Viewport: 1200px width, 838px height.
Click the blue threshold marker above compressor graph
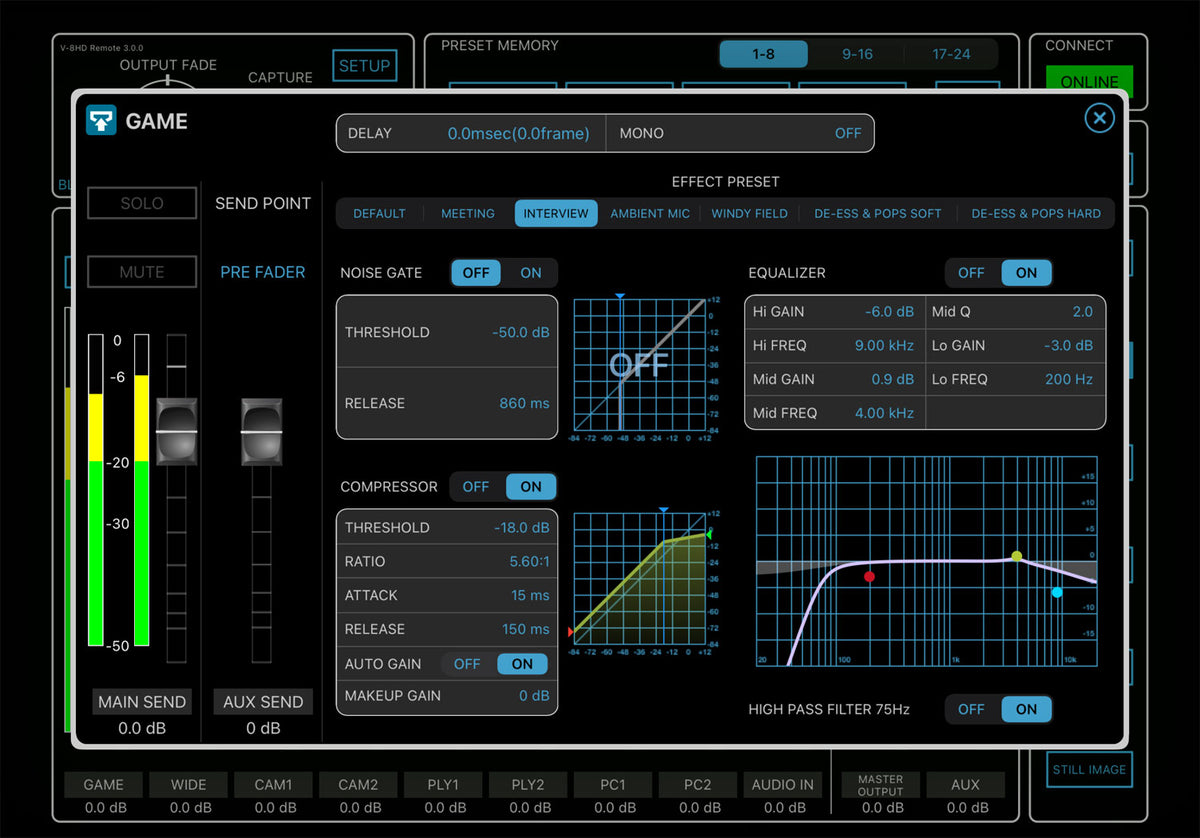click(664, 509)
